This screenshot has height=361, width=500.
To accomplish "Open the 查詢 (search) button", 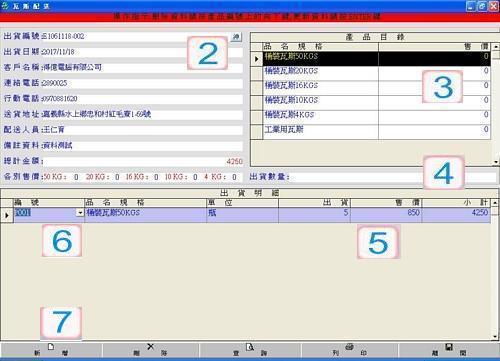I will tap(250, 350).
